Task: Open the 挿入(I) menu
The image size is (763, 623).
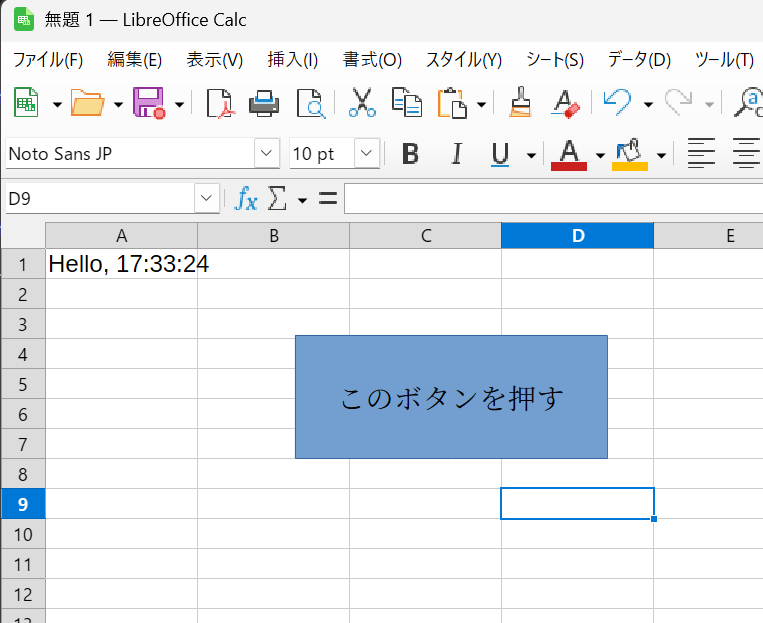Action: click(x=292, y=60)
